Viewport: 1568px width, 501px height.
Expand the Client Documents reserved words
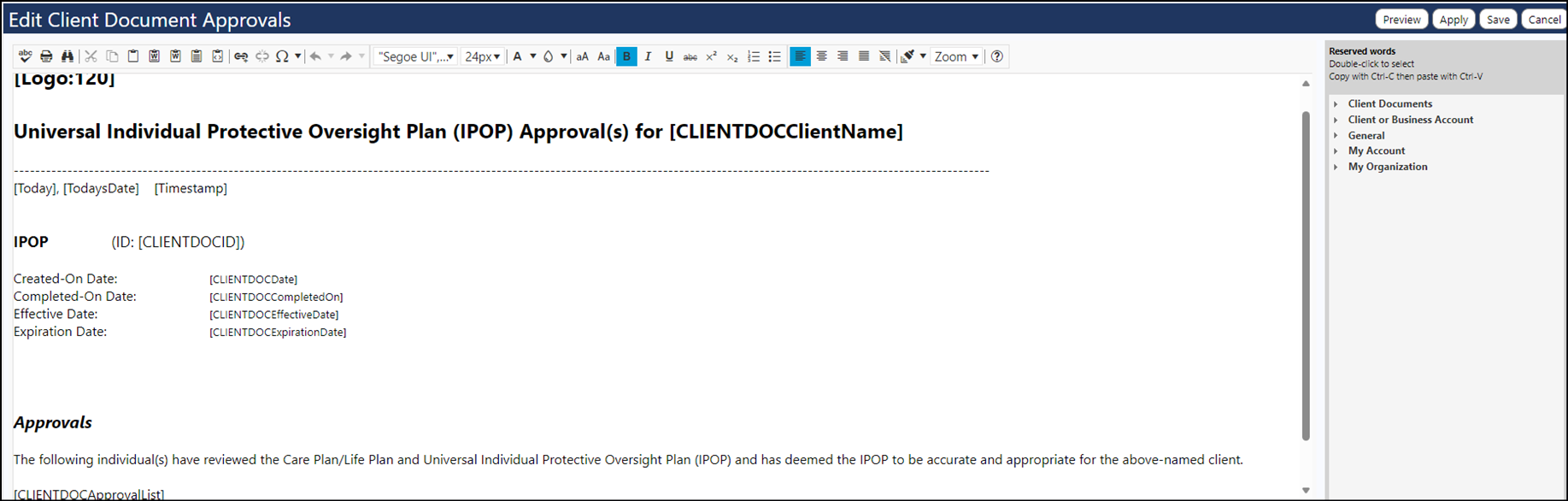pyautogui.click(x=1336, y=104)
